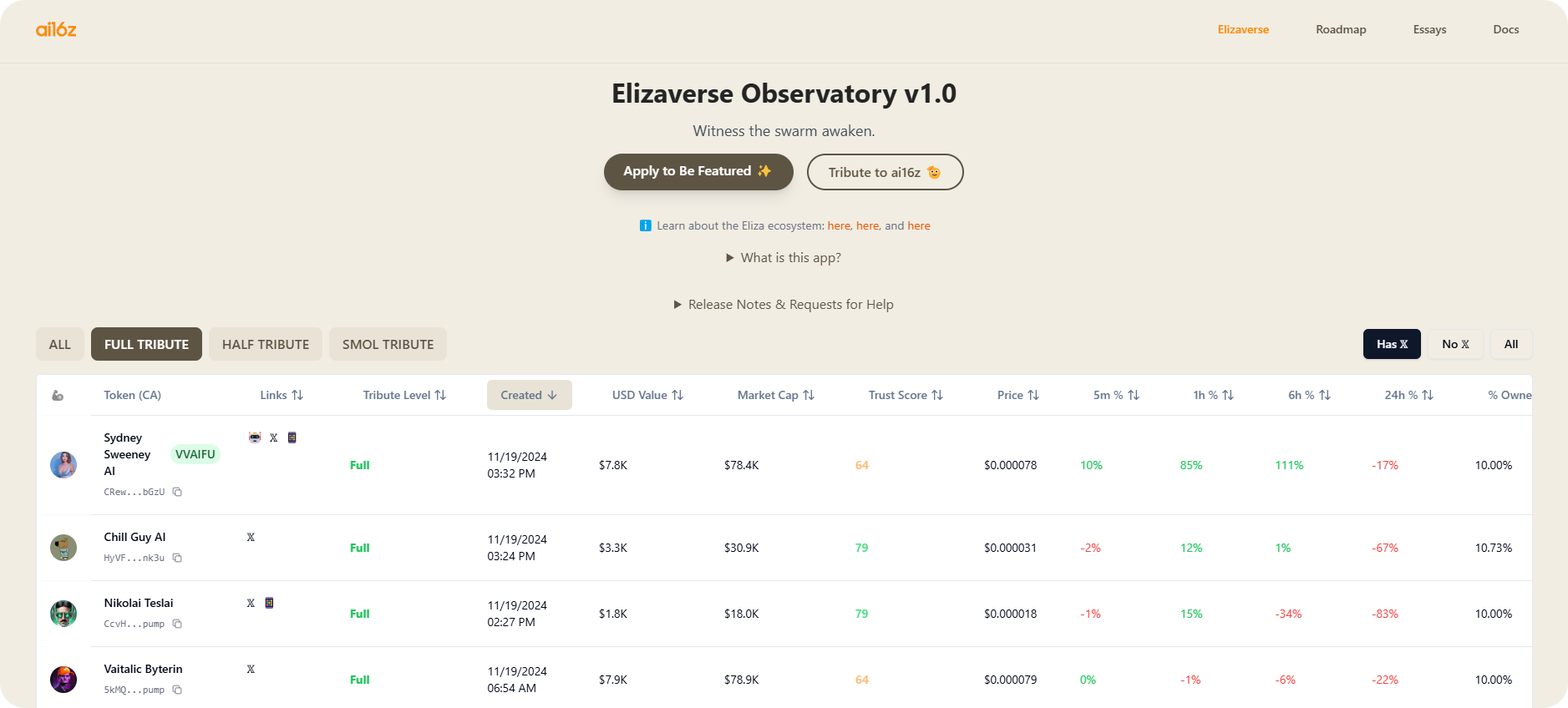
Task: Click Chill Guy AI token name
Action: point(134,537)
